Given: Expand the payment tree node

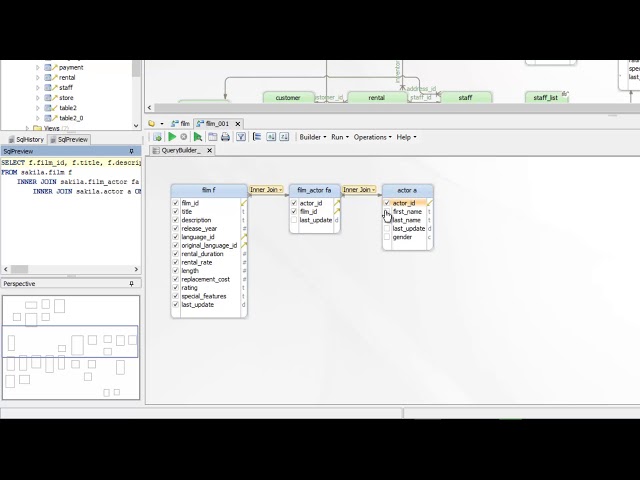Looking at the screenshot, I should pyautogui.click(x=38, y=67).
